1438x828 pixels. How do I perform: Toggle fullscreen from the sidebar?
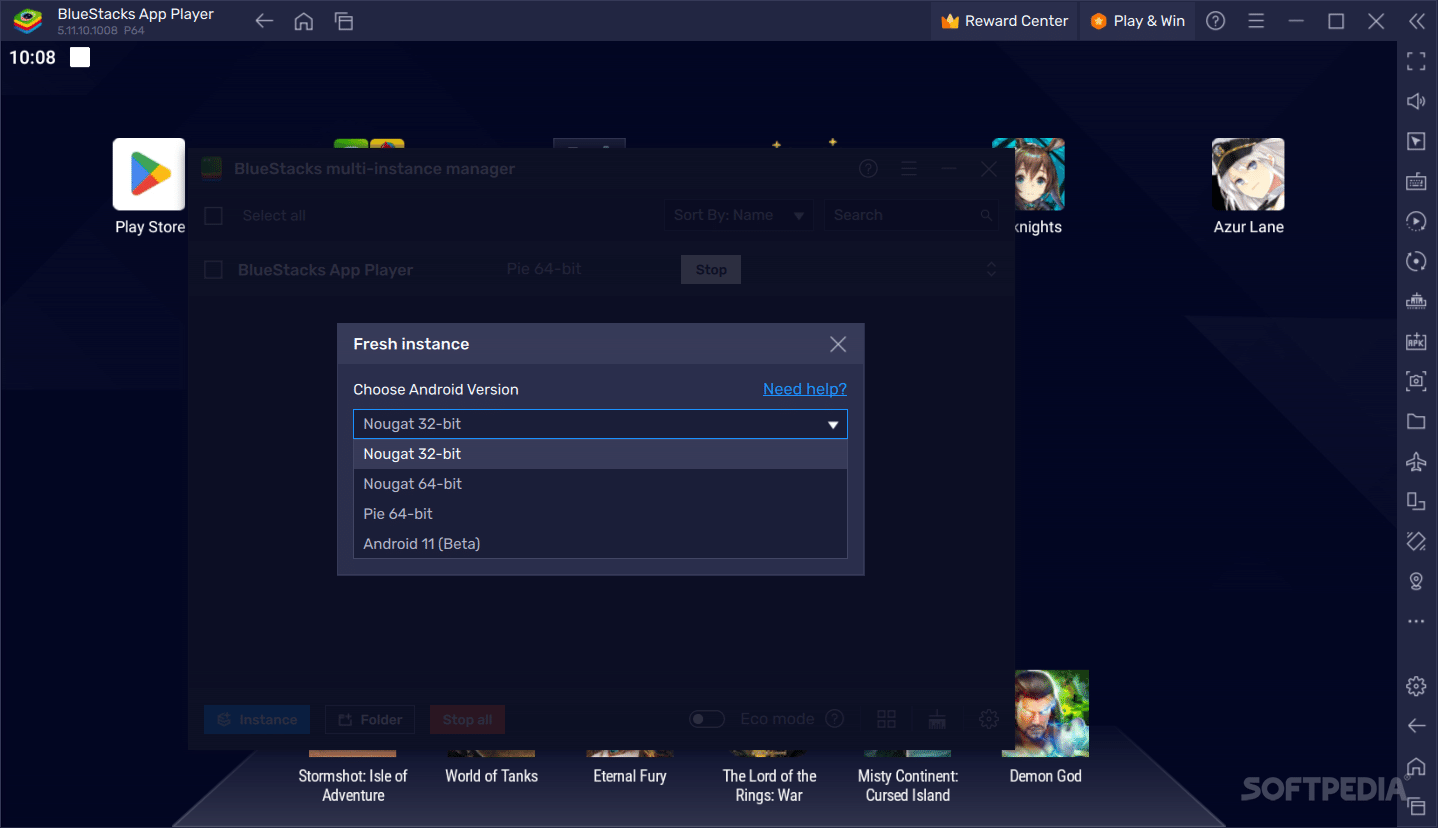click(x=1416, y=61)
